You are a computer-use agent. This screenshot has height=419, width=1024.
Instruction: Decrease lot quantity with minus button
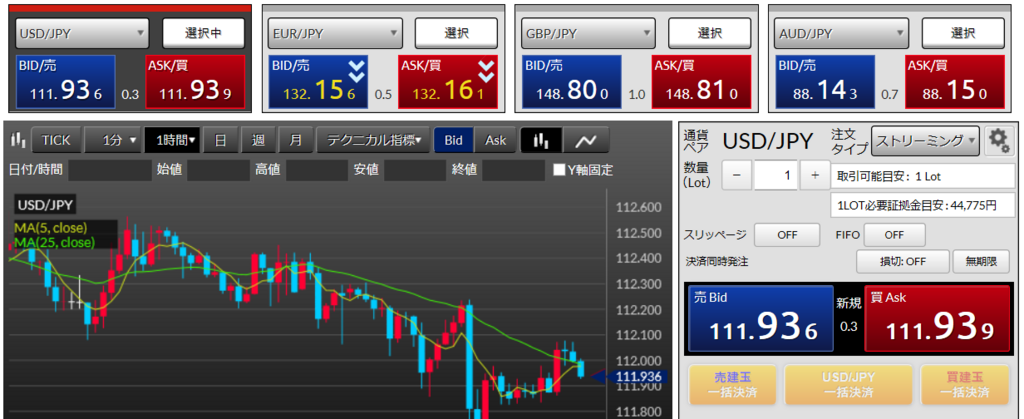coord(737,175)
